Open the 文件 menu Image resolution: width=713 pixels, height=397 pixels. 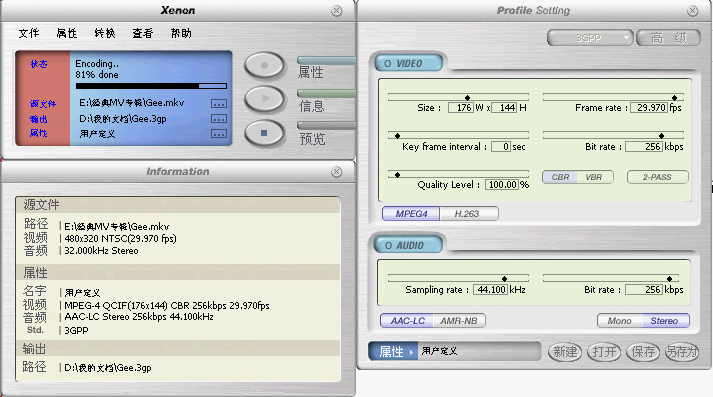point(29,33)
